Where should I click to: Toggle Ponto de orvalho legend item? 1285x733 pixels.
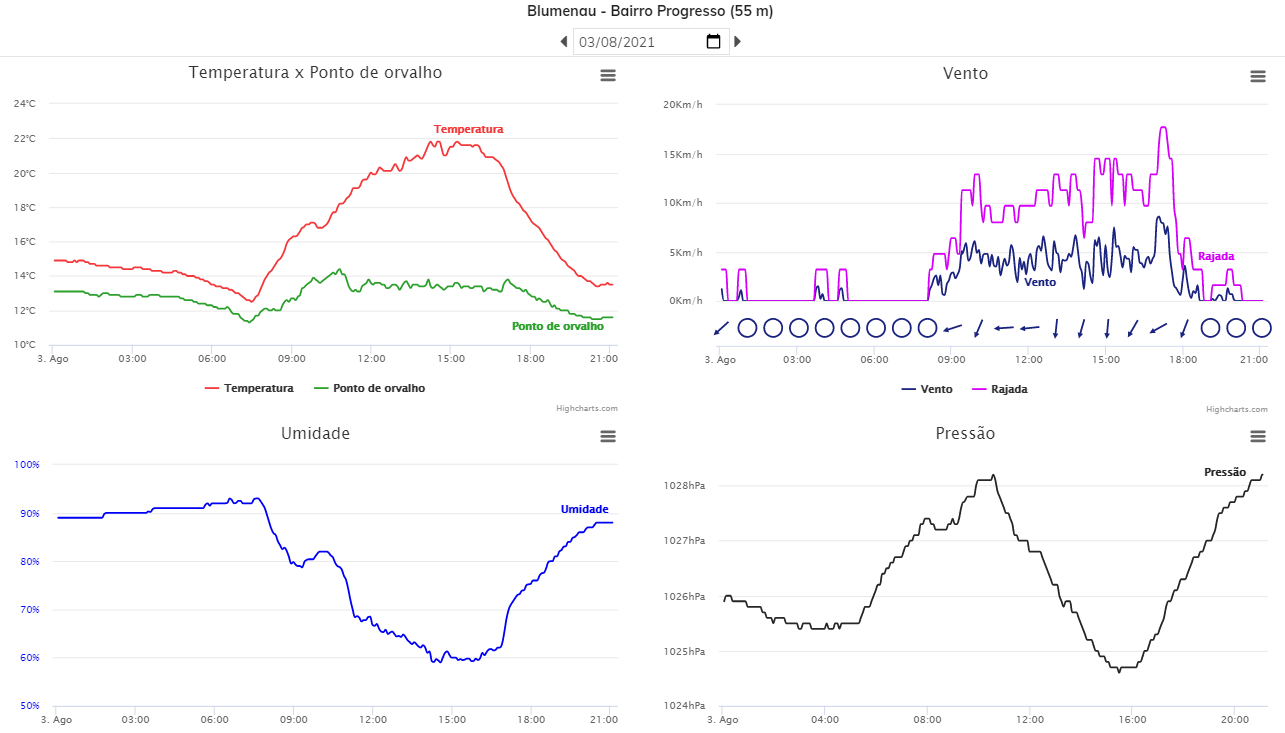(369, 388)
